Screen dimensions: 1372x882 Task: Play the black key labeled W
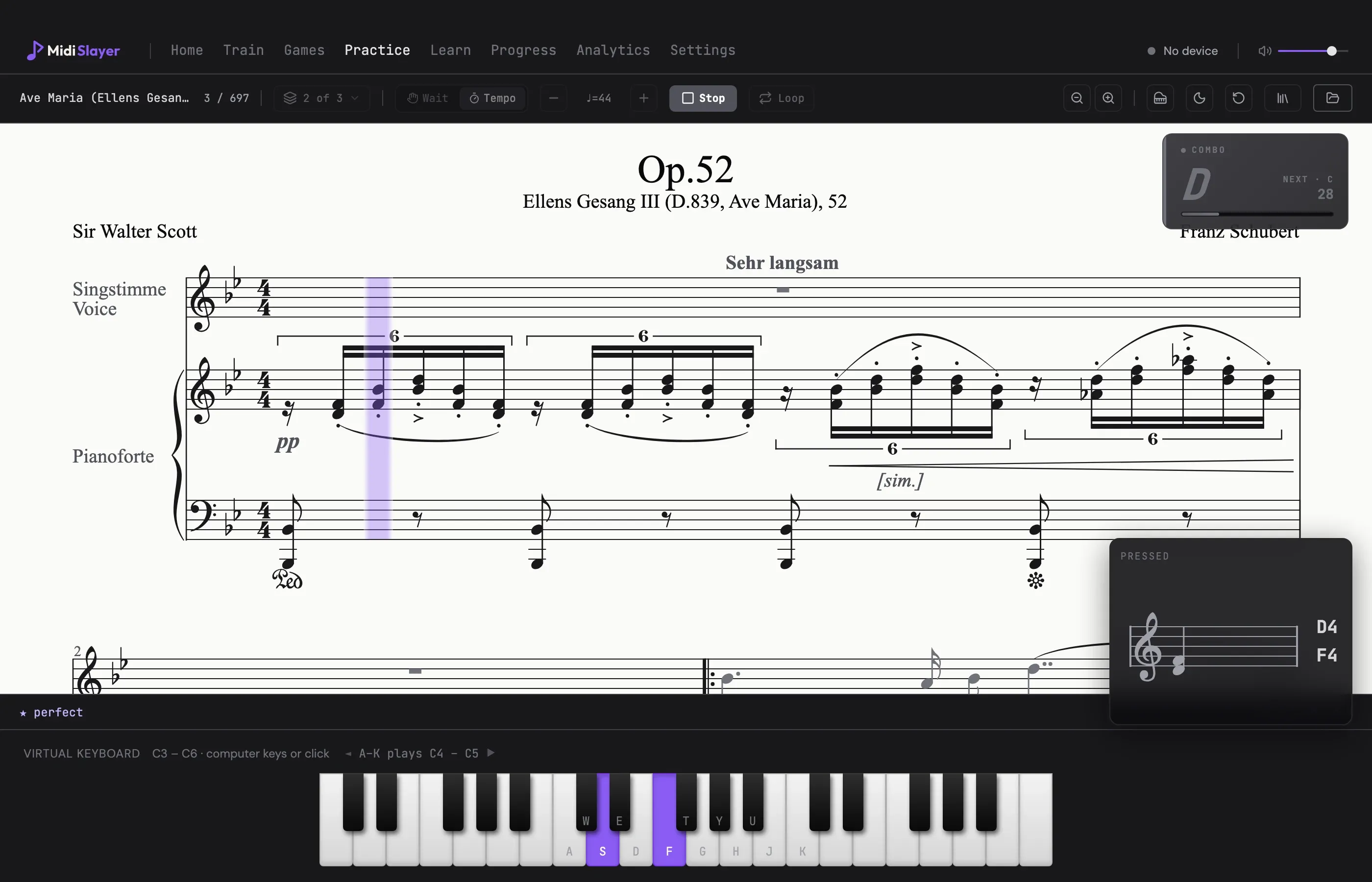coord(586,802)
